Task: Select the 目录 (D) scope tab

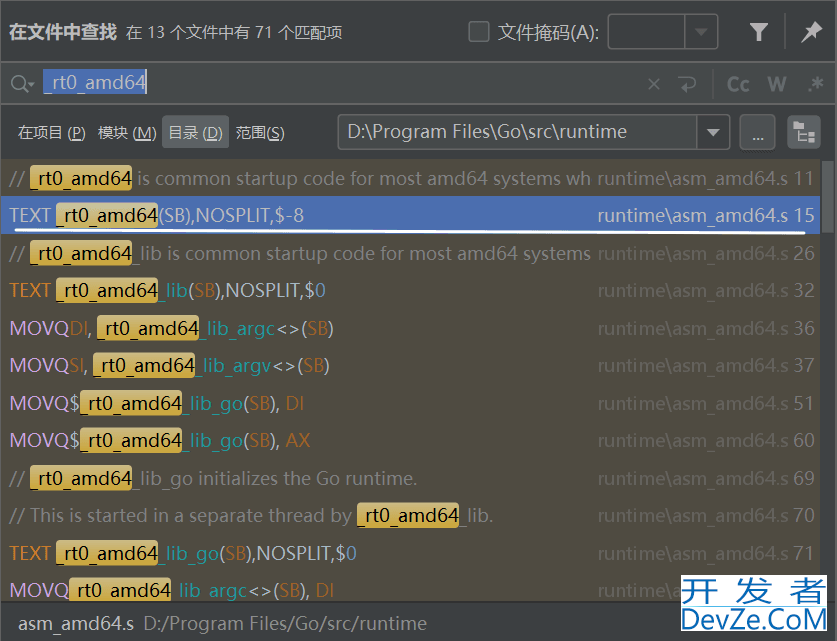Action: (x=195, y=132)
